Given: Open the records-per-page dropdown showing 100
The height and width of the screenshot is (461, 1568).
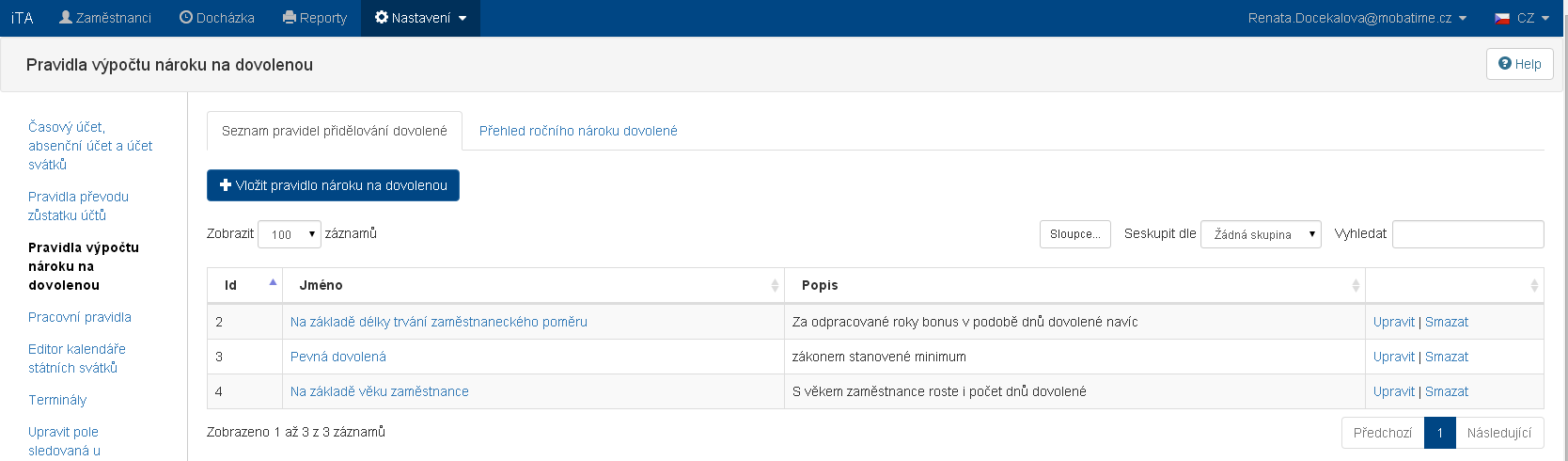Looking at the screenshot, I should pos(289,234).
